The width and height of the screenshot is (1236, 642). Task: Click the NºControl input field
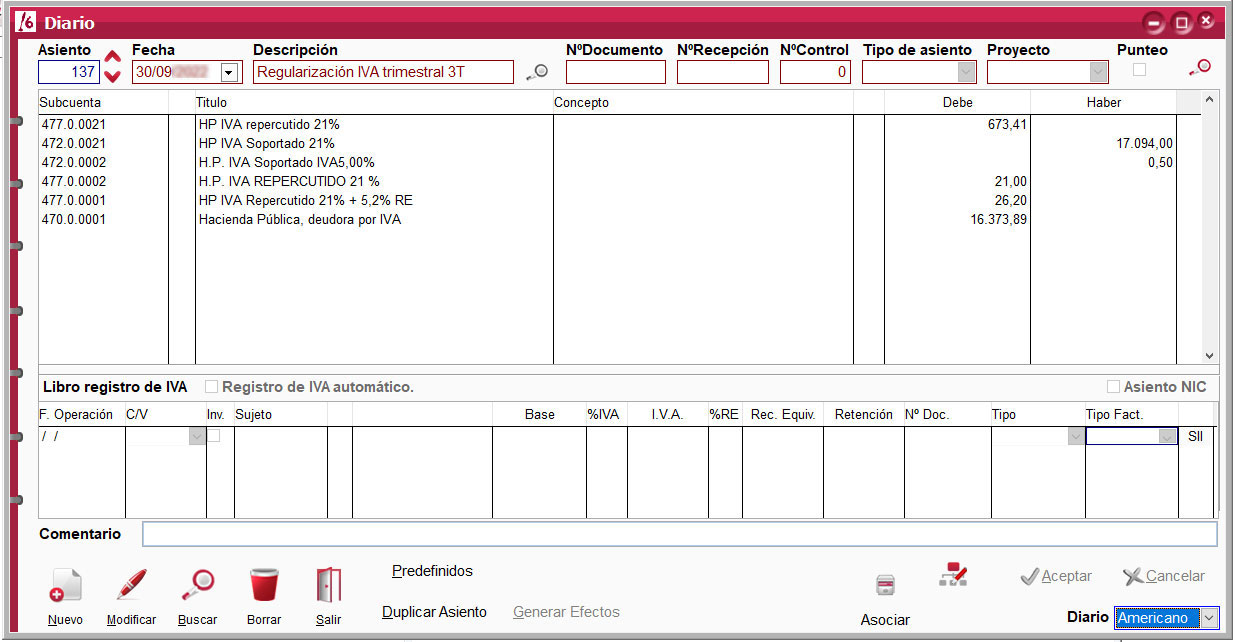[x=815, y=72]
